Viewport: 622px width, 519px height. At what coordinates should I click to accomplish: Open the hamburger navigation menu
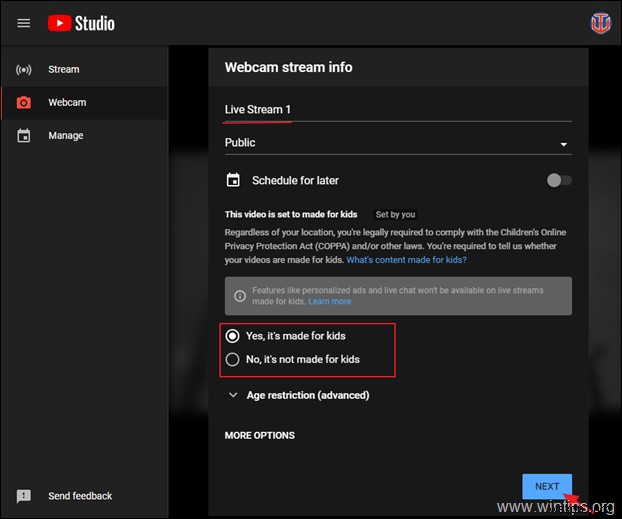[x=24, y=23]
